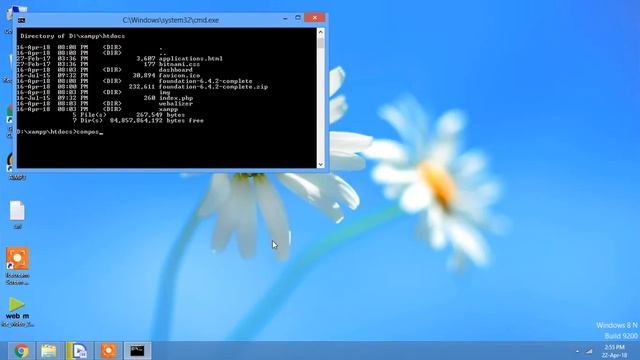Open the orange recorder app in taskbar
This screenshot has width=640, height=360.
coord(109,351)
